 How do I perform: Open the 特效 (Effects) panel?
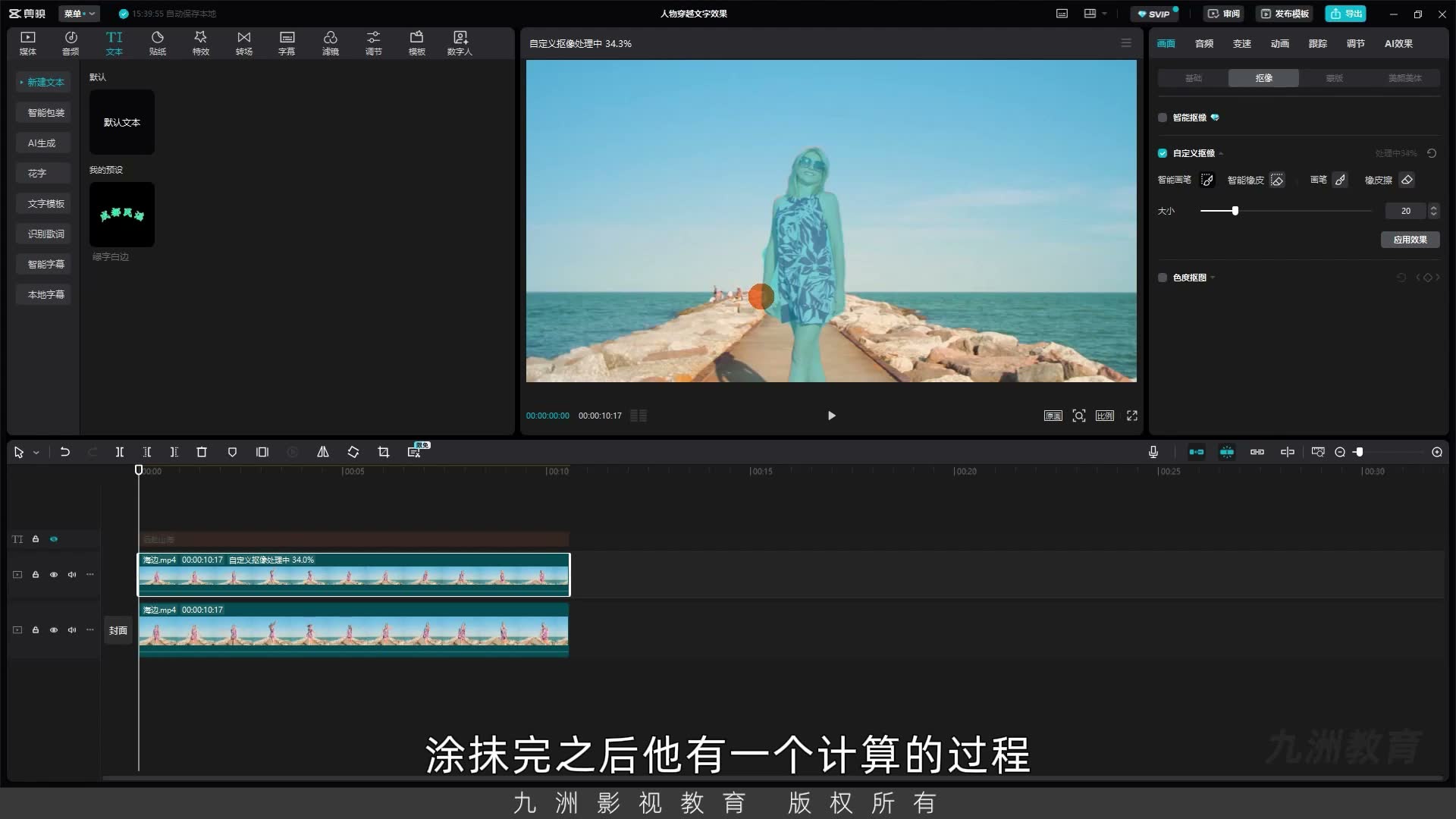(x=201, y=43)
